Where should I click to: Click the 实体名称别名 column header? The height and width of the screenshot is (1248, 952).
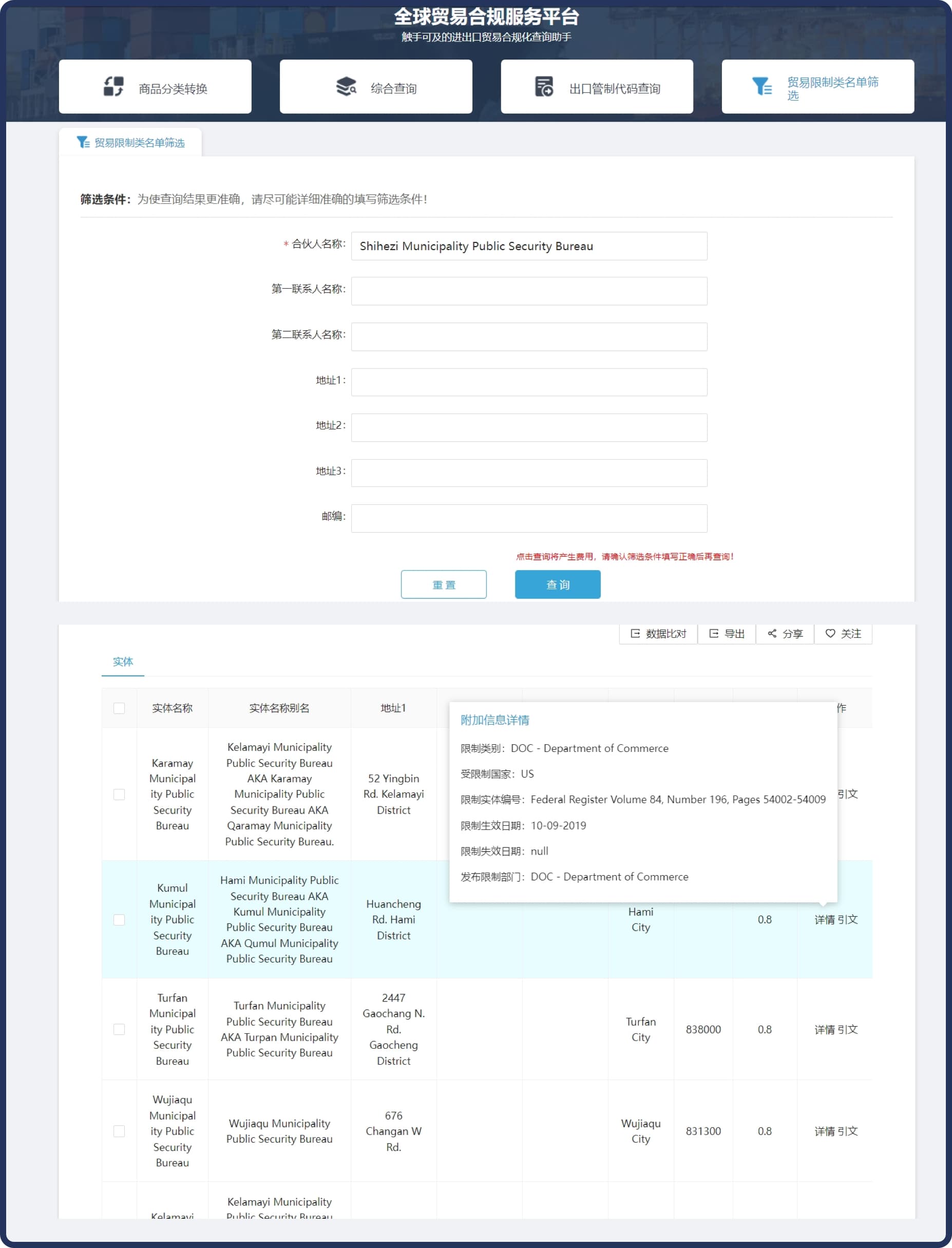(279, 708)
